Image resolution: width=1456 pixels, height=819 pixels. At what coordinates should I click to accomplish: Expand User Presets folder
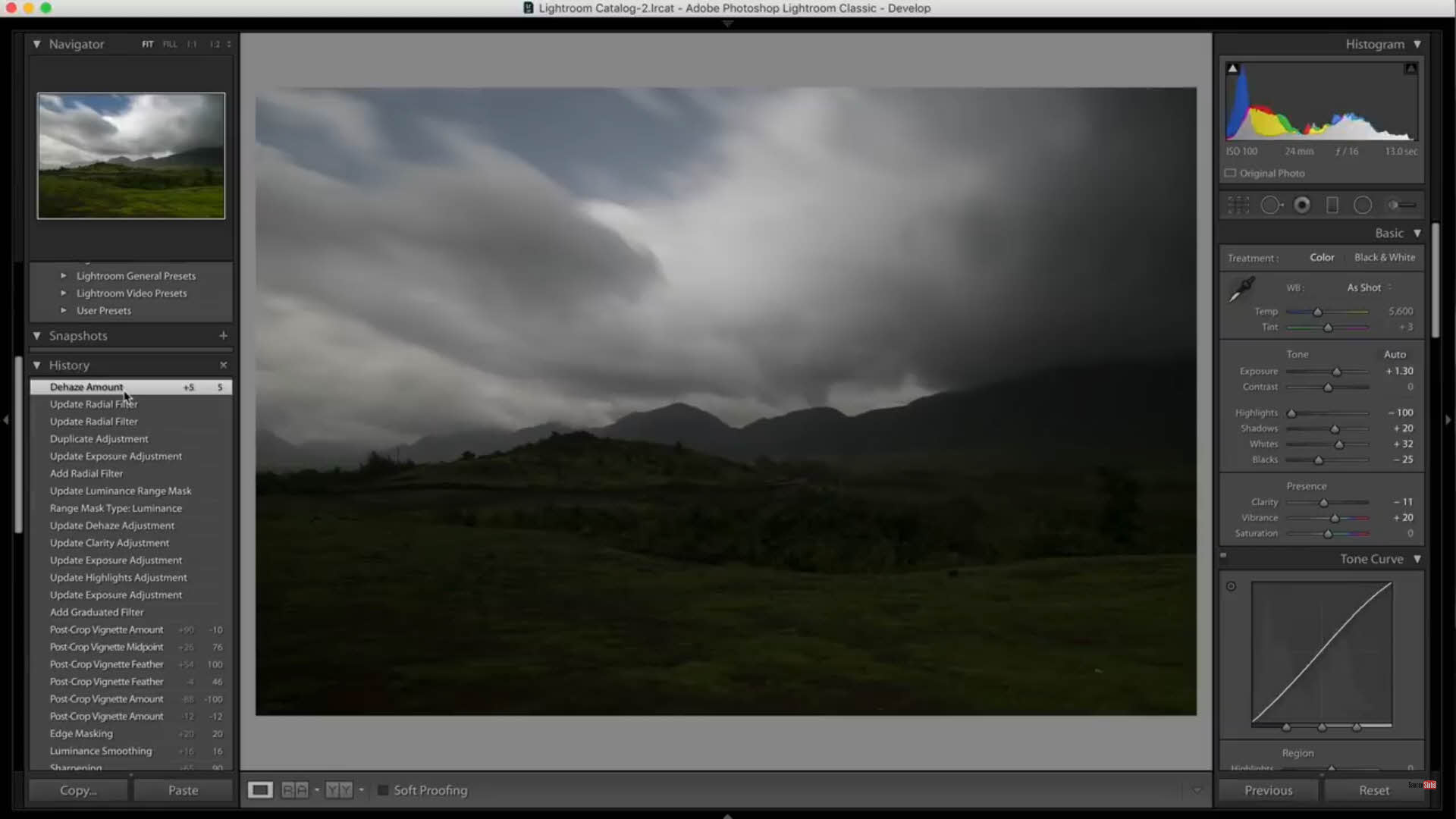click(64, 311)
